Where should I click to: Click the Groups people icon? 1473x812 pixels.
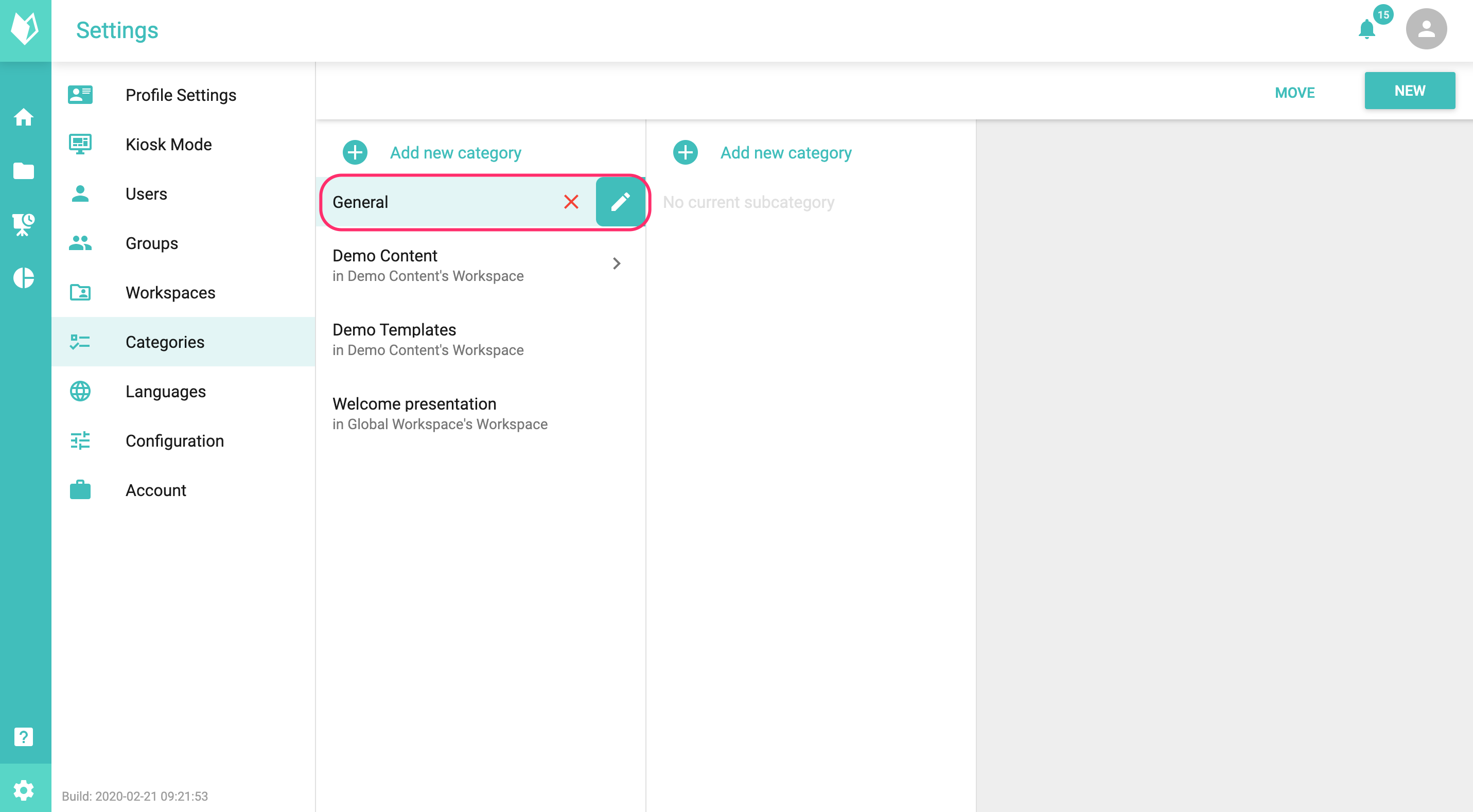pyautogui.click(x=80, y=243)
